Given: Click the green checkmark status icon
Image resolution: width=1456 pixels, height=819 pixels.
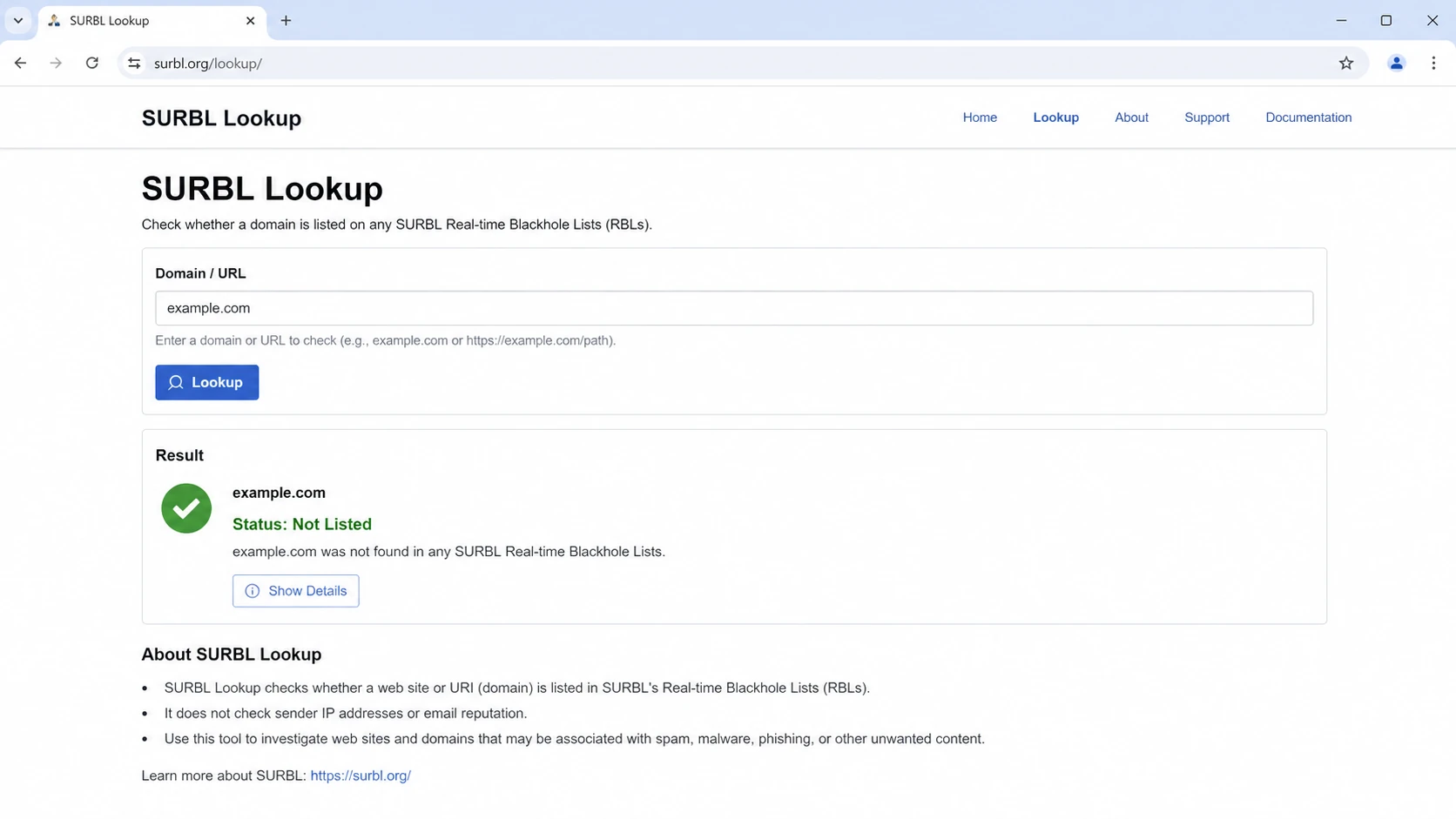Looking at the screenshot, I should click(186, 508).
